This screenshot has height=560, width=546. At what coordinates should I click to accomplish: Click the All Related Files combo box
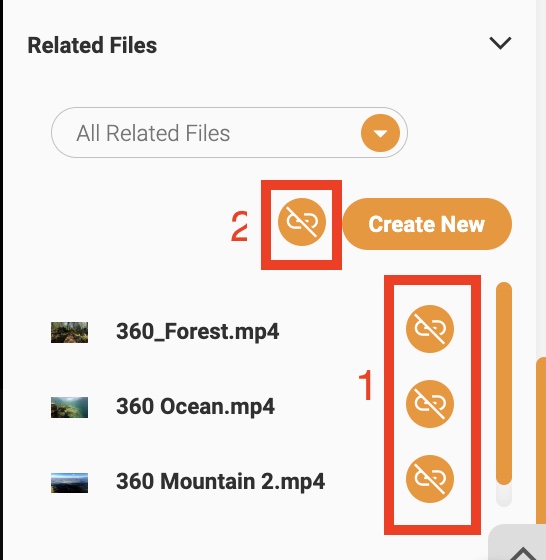pyautogui.click(x=229, y=132)
